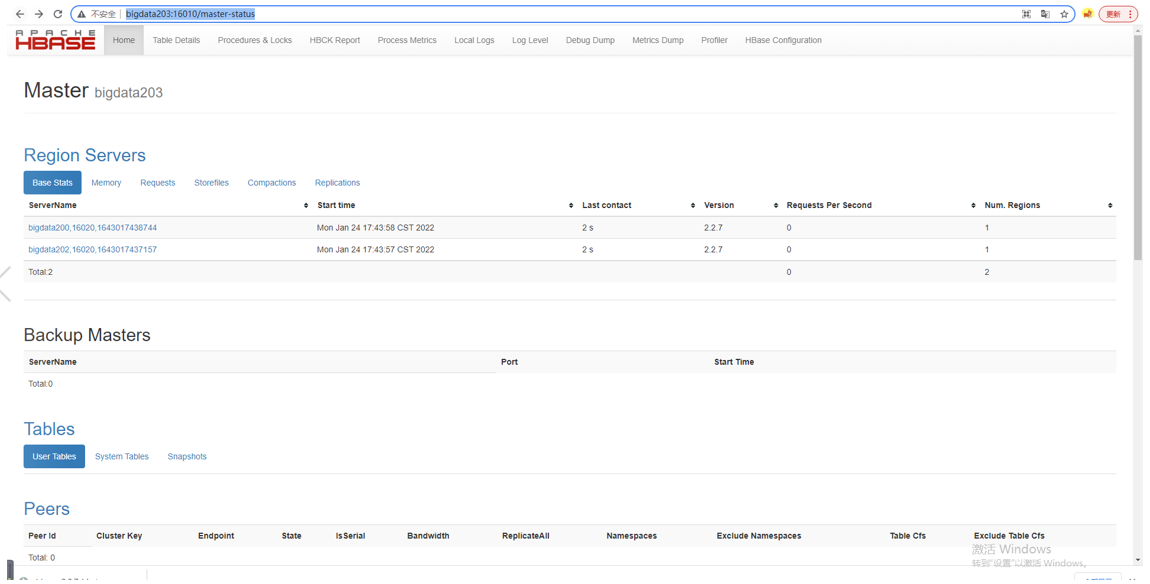This screenshot has width=1150, height=584.
Task: Click the 'Bandwidth' column header
Action: click(428, 536)
